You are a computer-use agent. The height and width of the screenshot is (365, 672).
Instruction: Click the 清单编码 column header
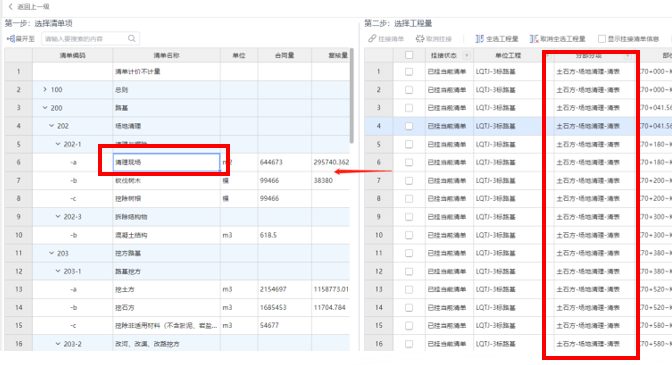tap(72, 55)
